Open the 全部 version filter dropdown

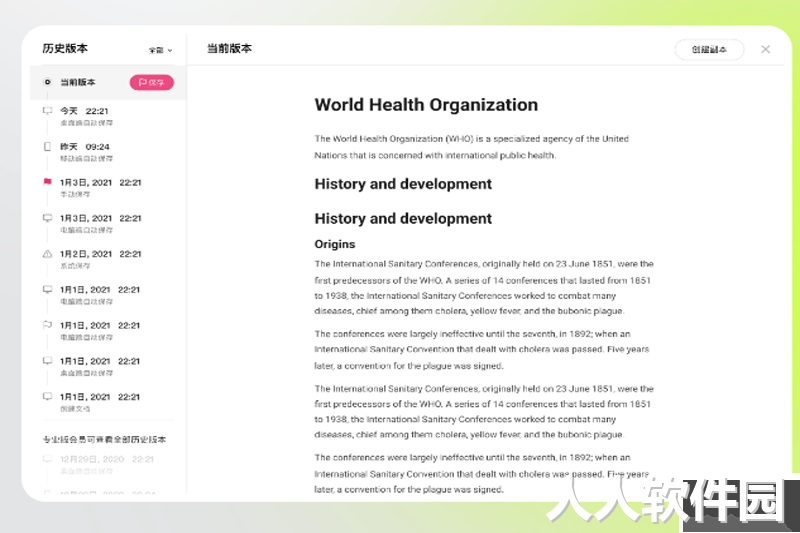tap(160, 50)
